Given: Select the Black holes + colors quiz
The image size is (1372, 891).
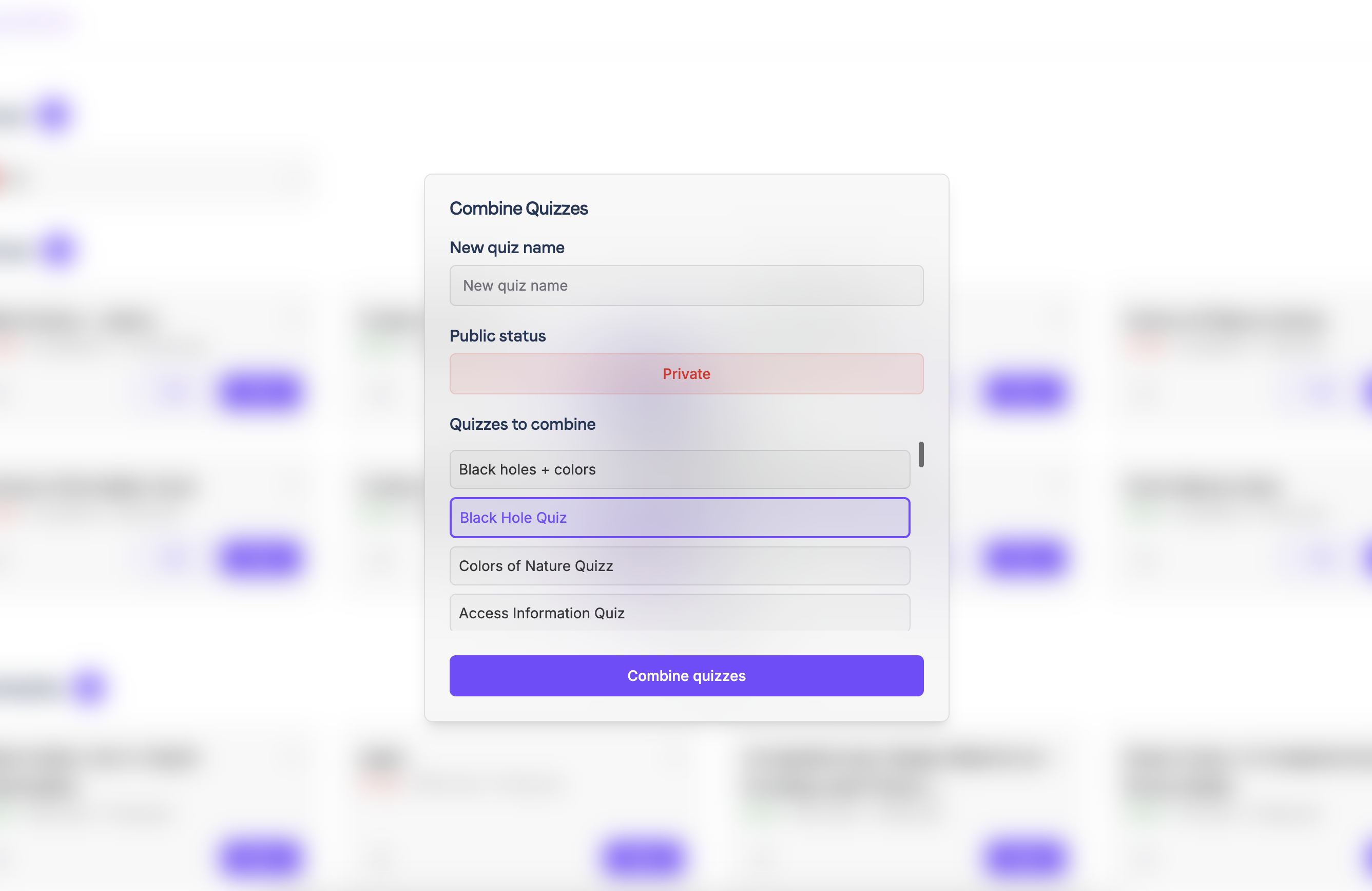Looking at the screenshot, I should tap(679, 469).
